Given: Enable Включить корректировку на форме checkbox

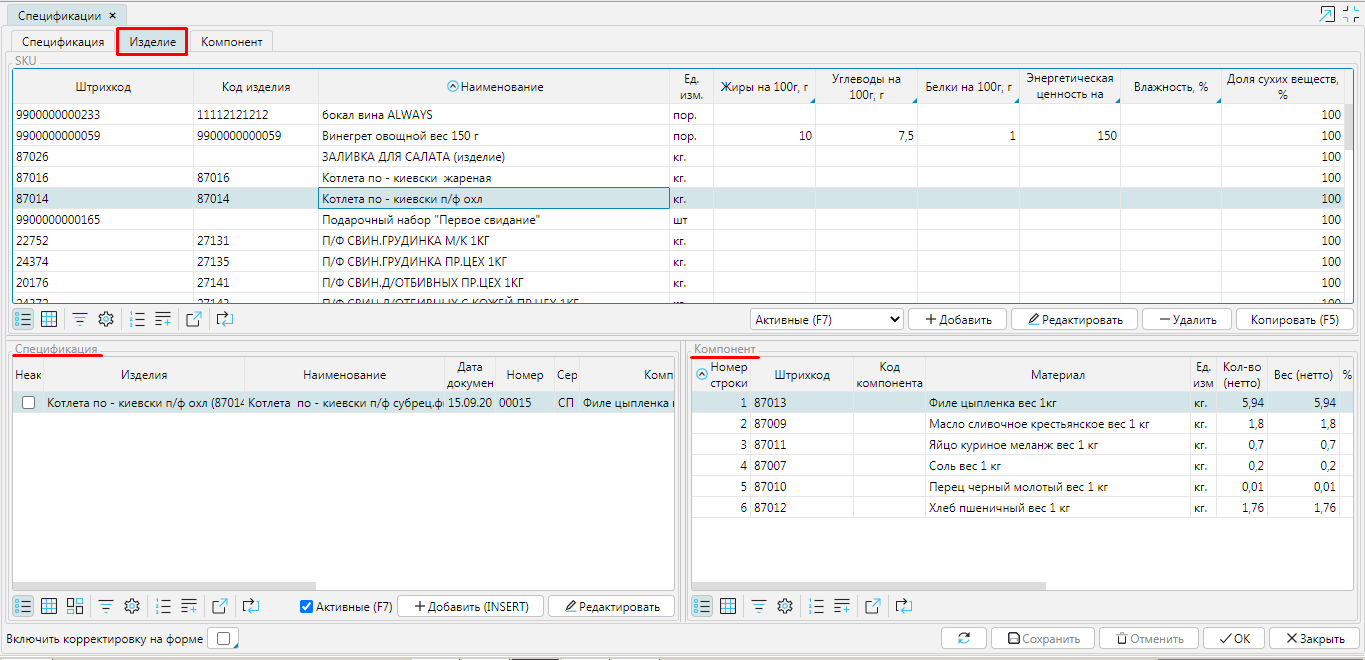Looking at the screenshot, I should 224,638.
